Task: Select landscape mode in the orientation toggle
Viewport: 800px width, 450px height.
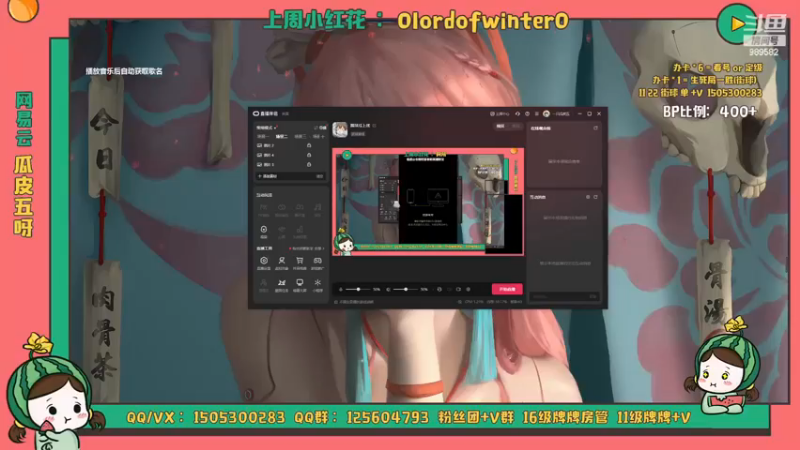Action: click(501, 126)
